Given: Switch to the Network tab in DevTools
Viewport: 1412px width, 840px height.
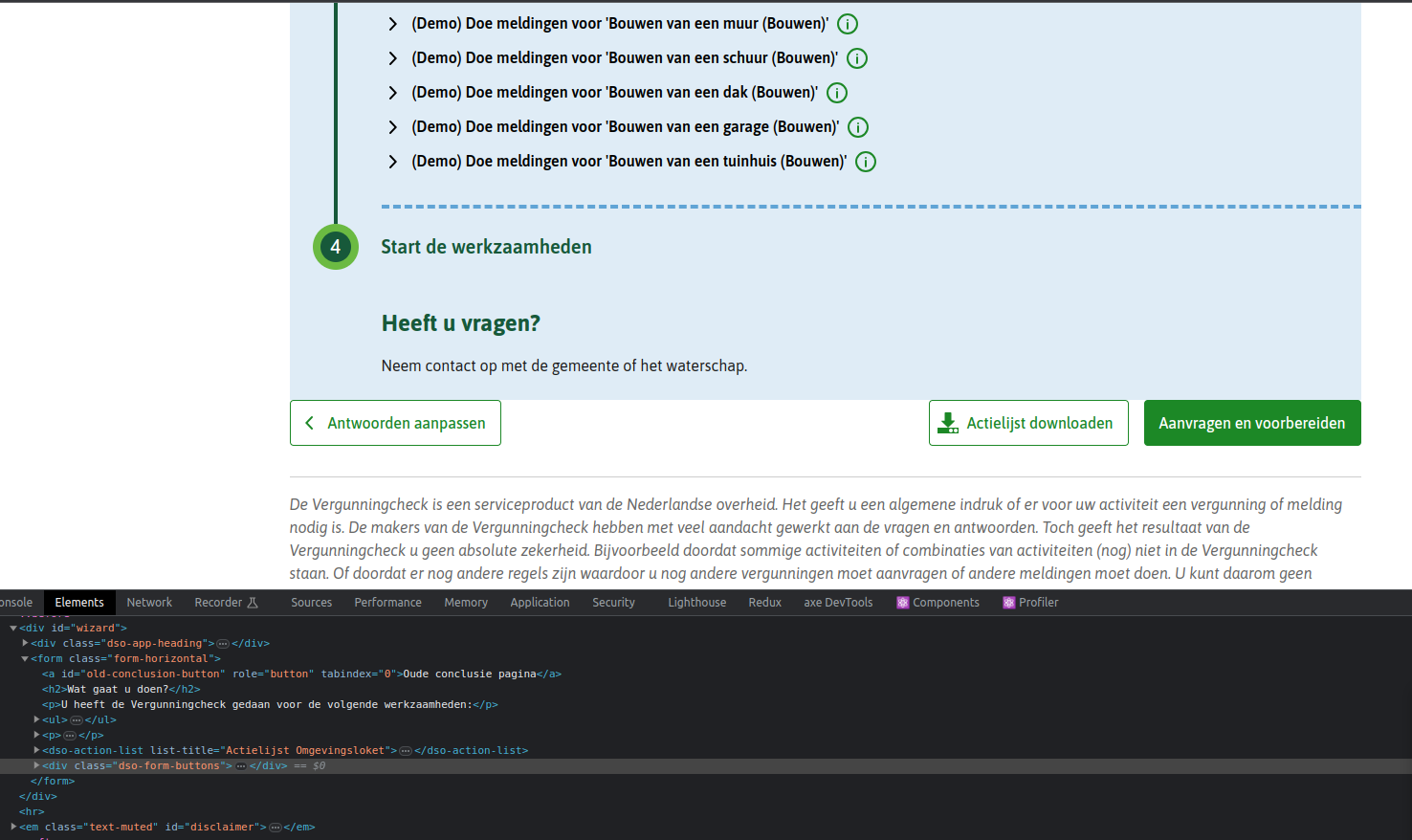Looking at the screenshot, I should (x=149, y=602).
